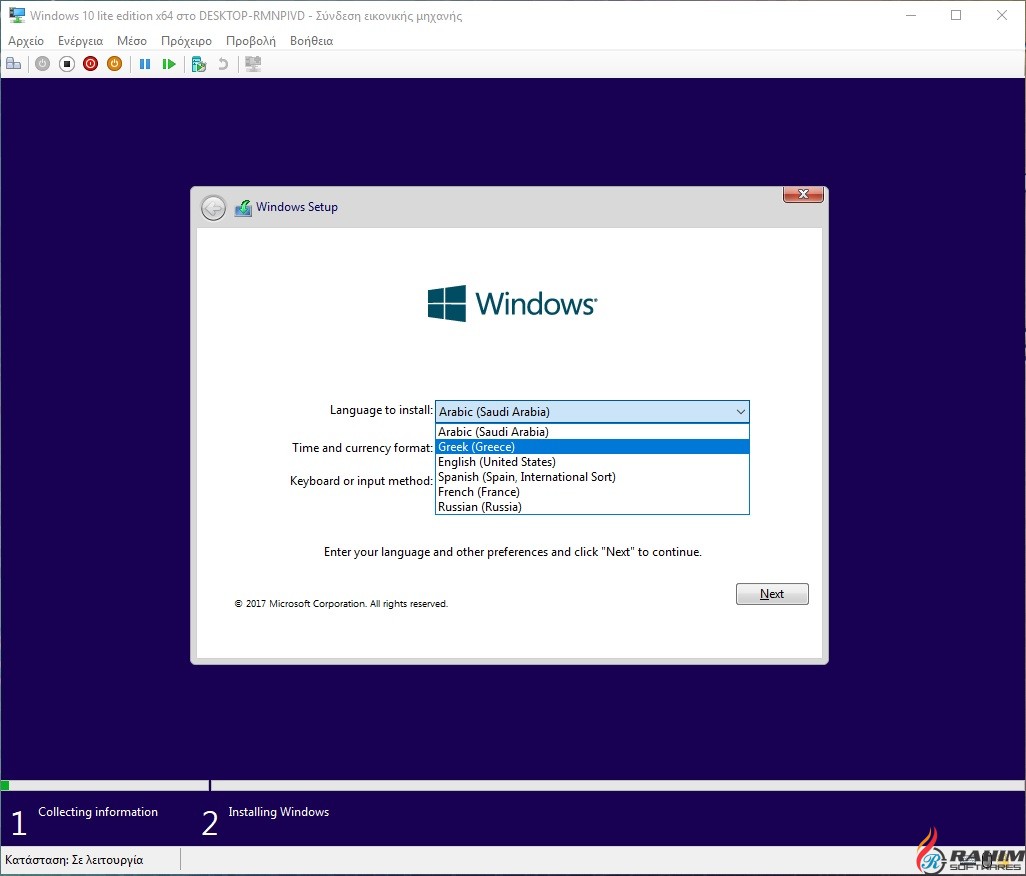Open the Βοήθεια menu
This screenshot has height=876, width=1026.
[x=311, y=41]
